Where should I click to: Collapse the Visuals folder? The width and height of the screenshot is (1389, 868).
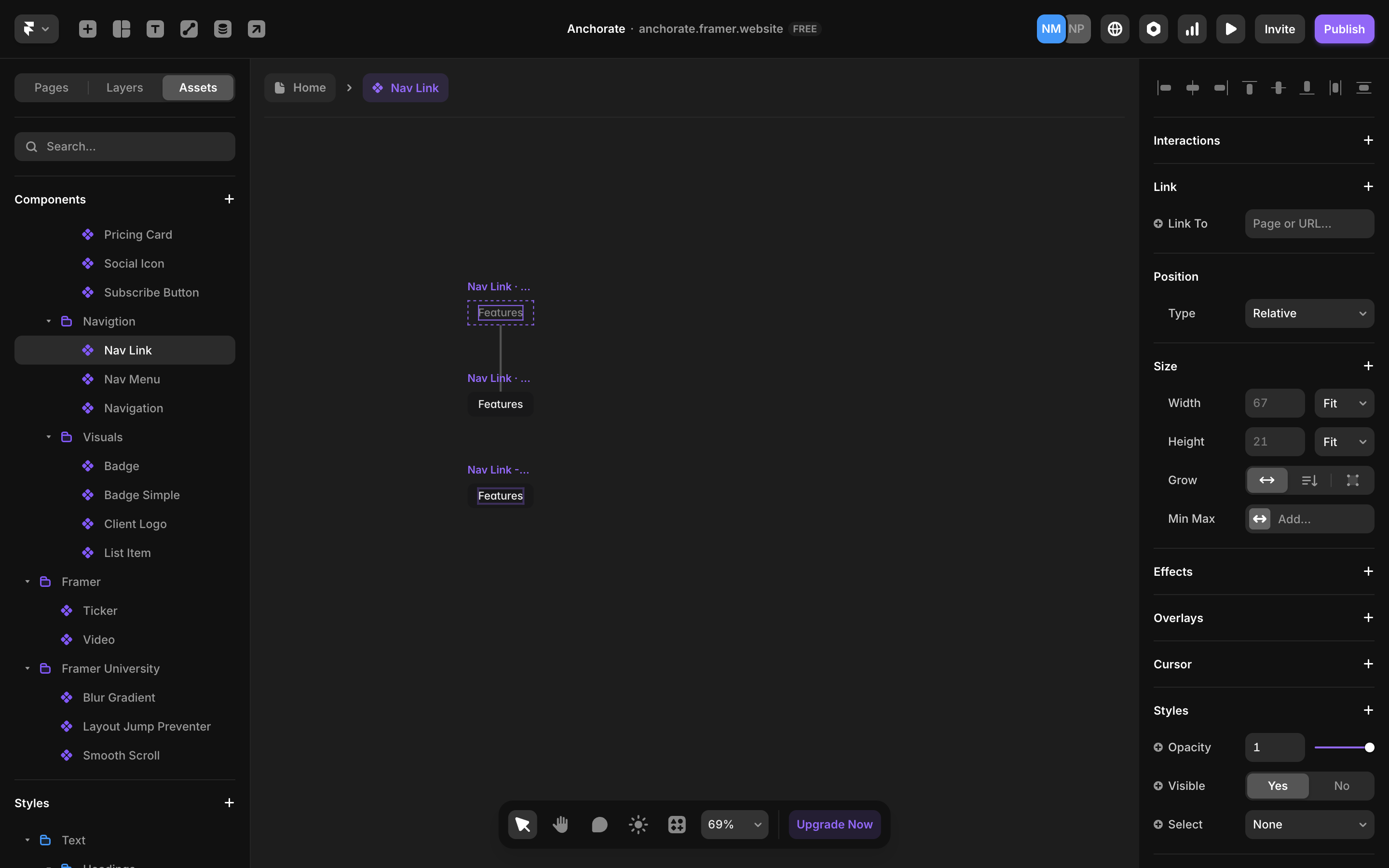pyautogui.click(x=49, y=437)
